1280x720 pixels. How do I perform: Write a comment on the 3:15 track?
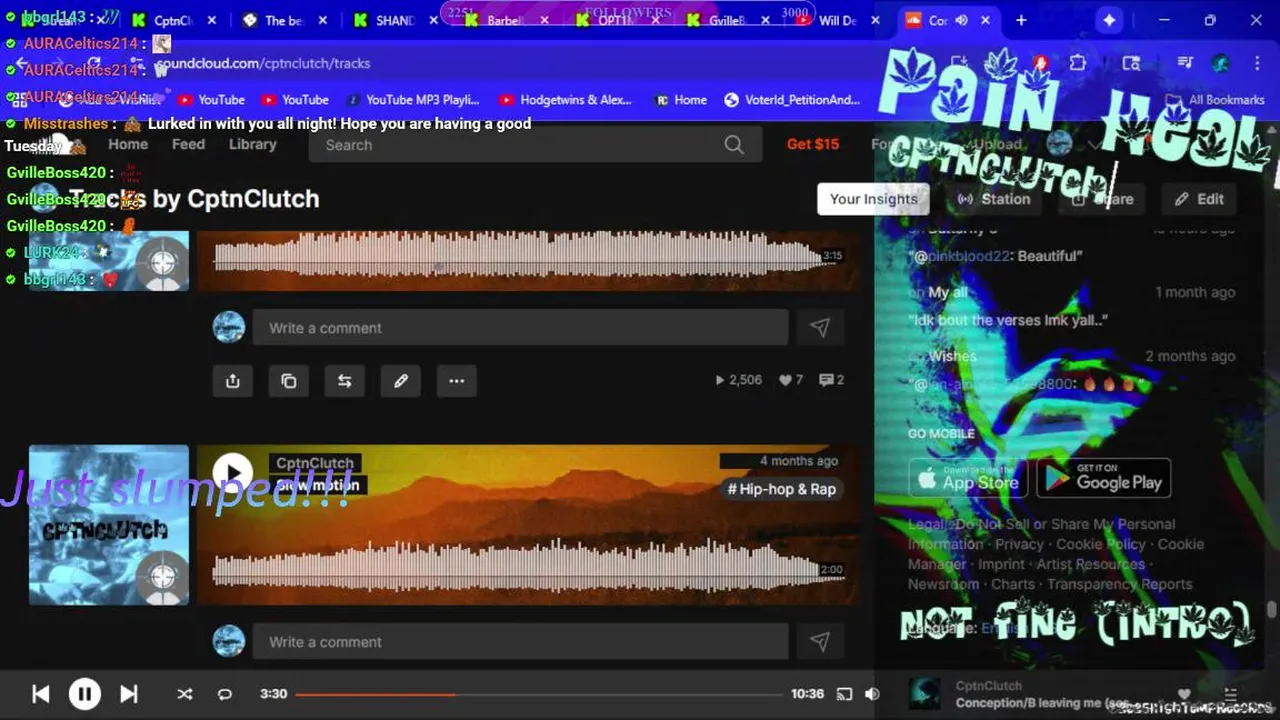pos(520,328)
